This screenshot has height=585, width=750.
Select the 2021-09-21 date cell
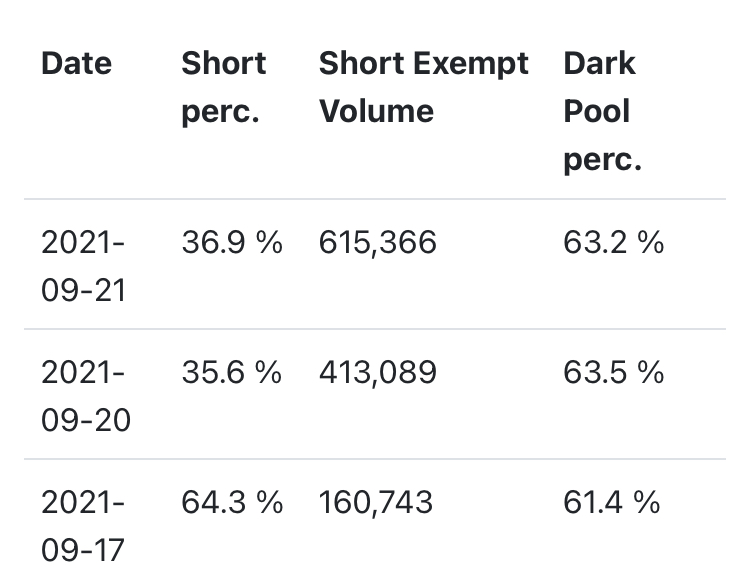click(85, 266)
